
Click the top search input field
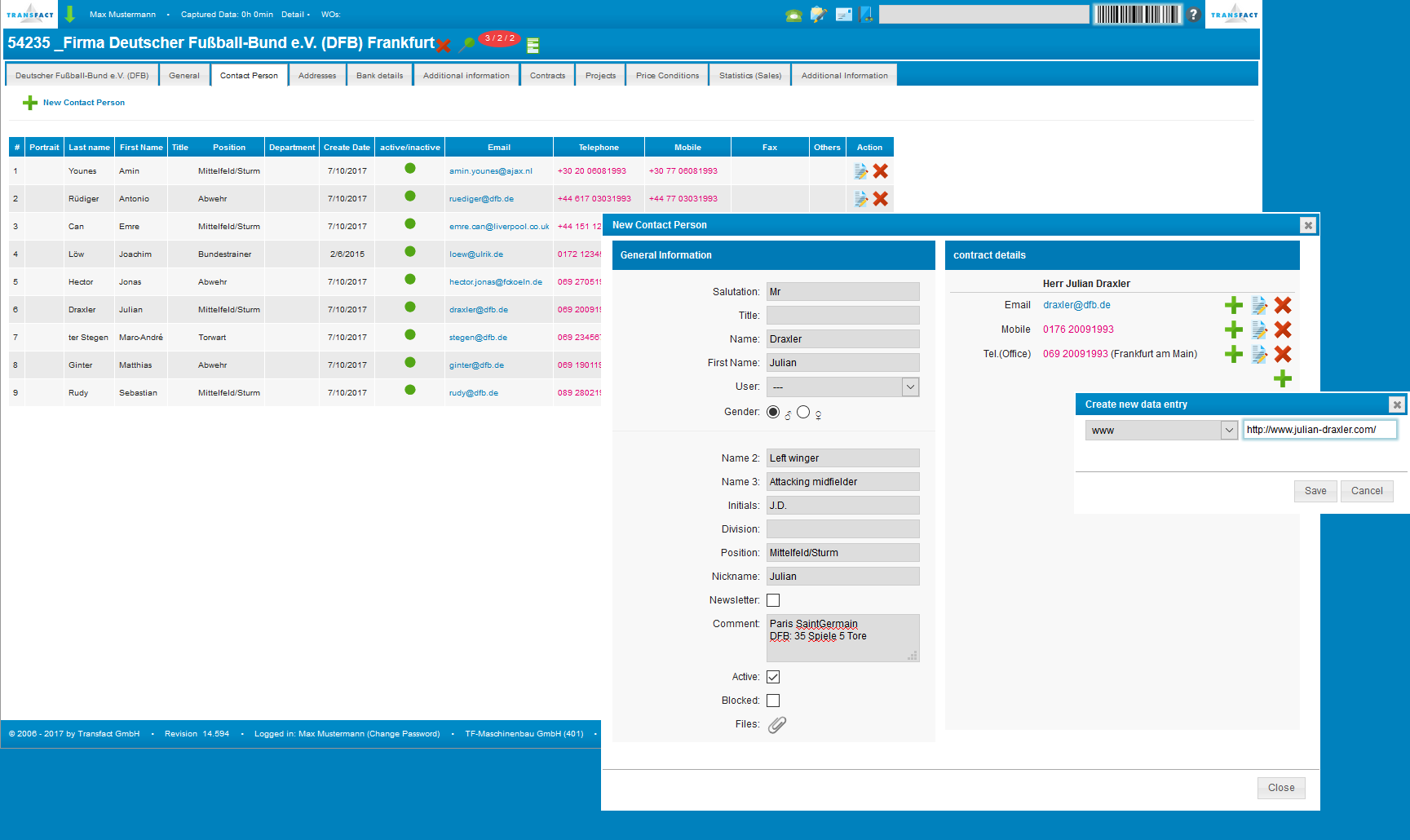point(983,15)
